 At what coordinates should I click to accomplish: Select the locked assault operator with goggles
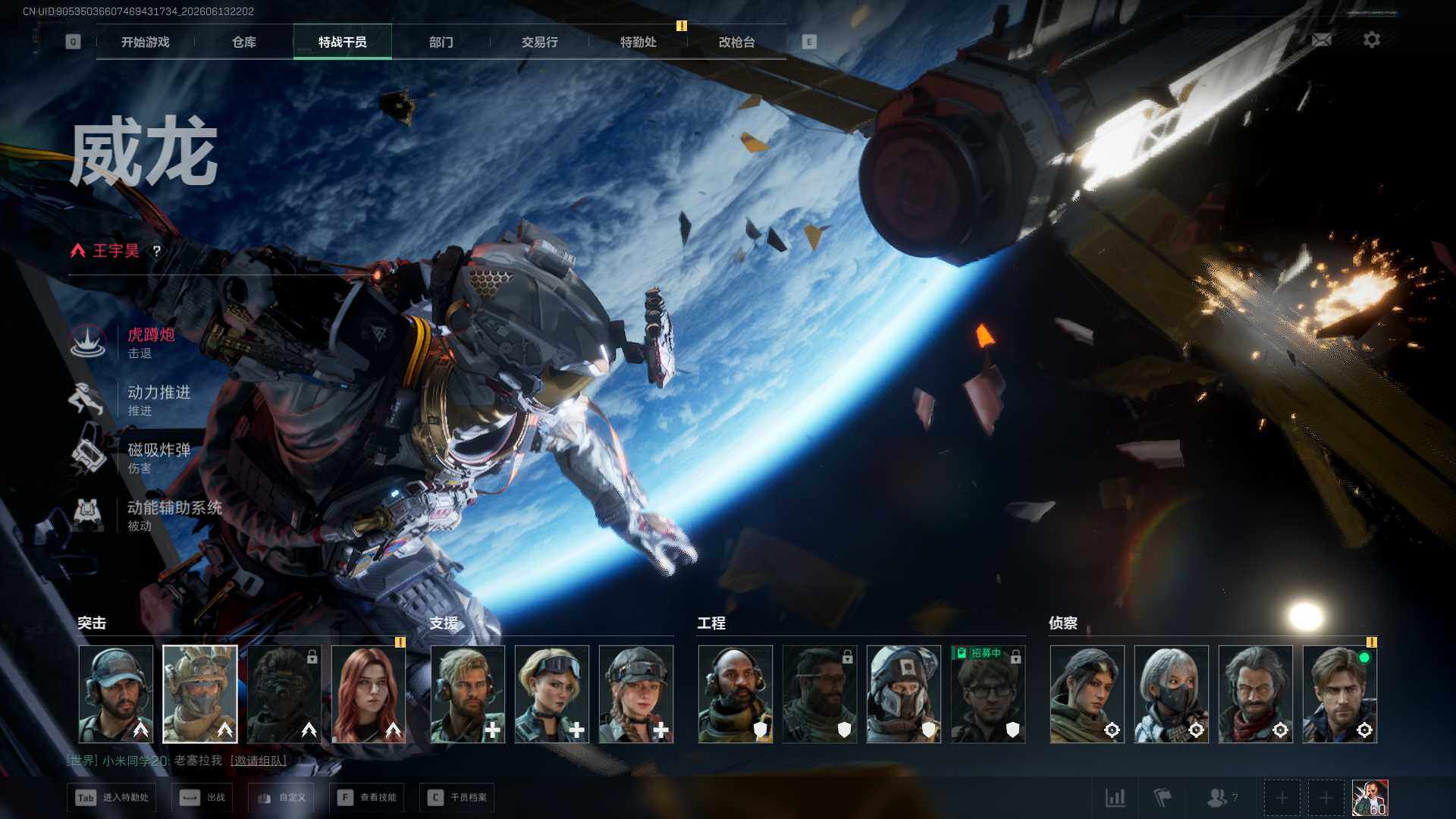(x=284, y=694)
